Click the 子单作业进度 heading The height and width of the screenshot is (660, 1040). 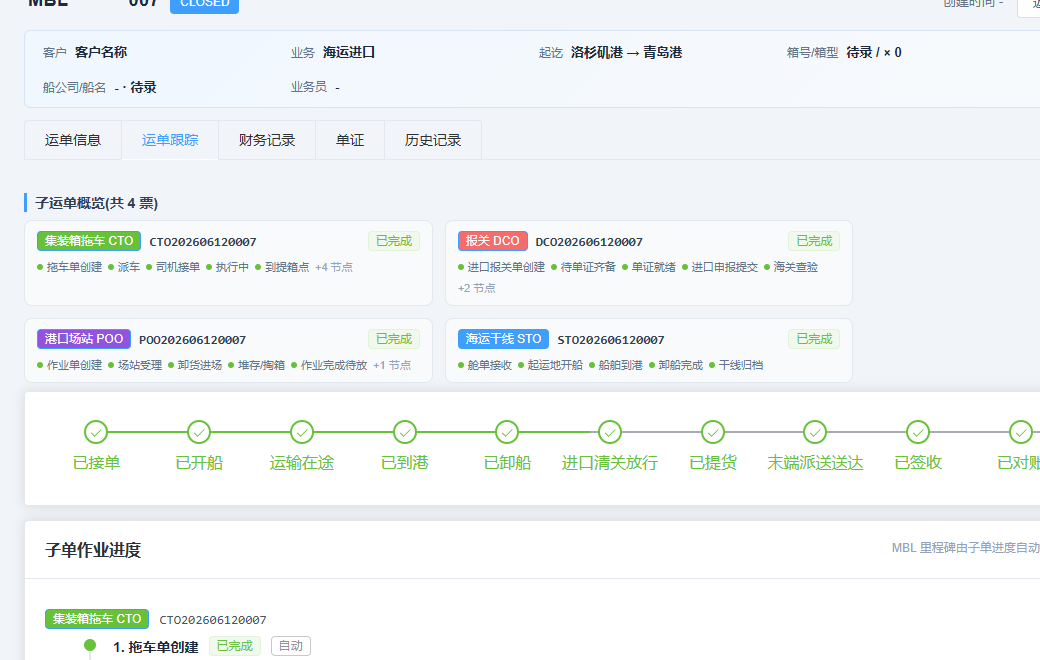(93, 550)
